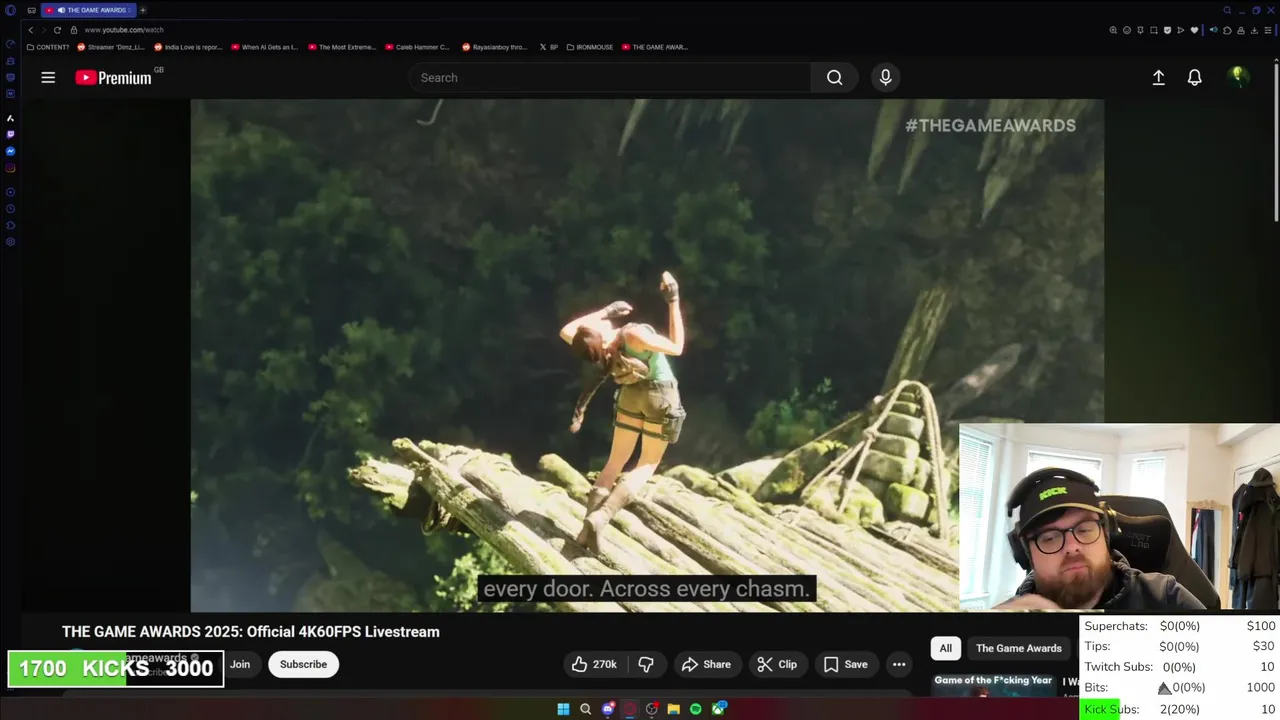Select the All filter chip
Viewport: 1280px width, 720px height.
click(945, 648)
